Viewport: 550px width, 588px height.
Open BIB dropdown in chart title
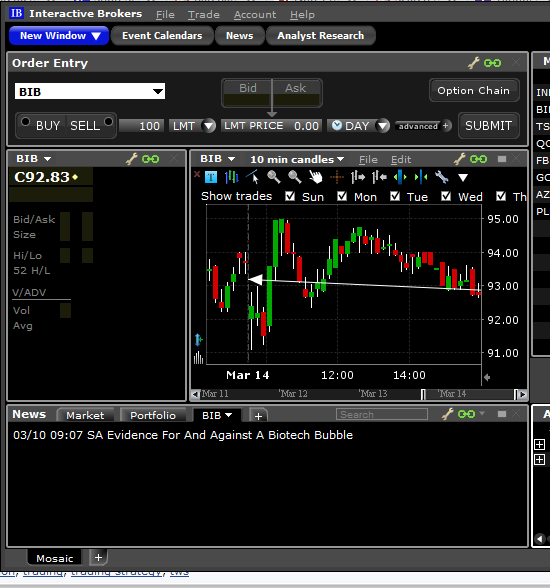click(x=231, y=159)
